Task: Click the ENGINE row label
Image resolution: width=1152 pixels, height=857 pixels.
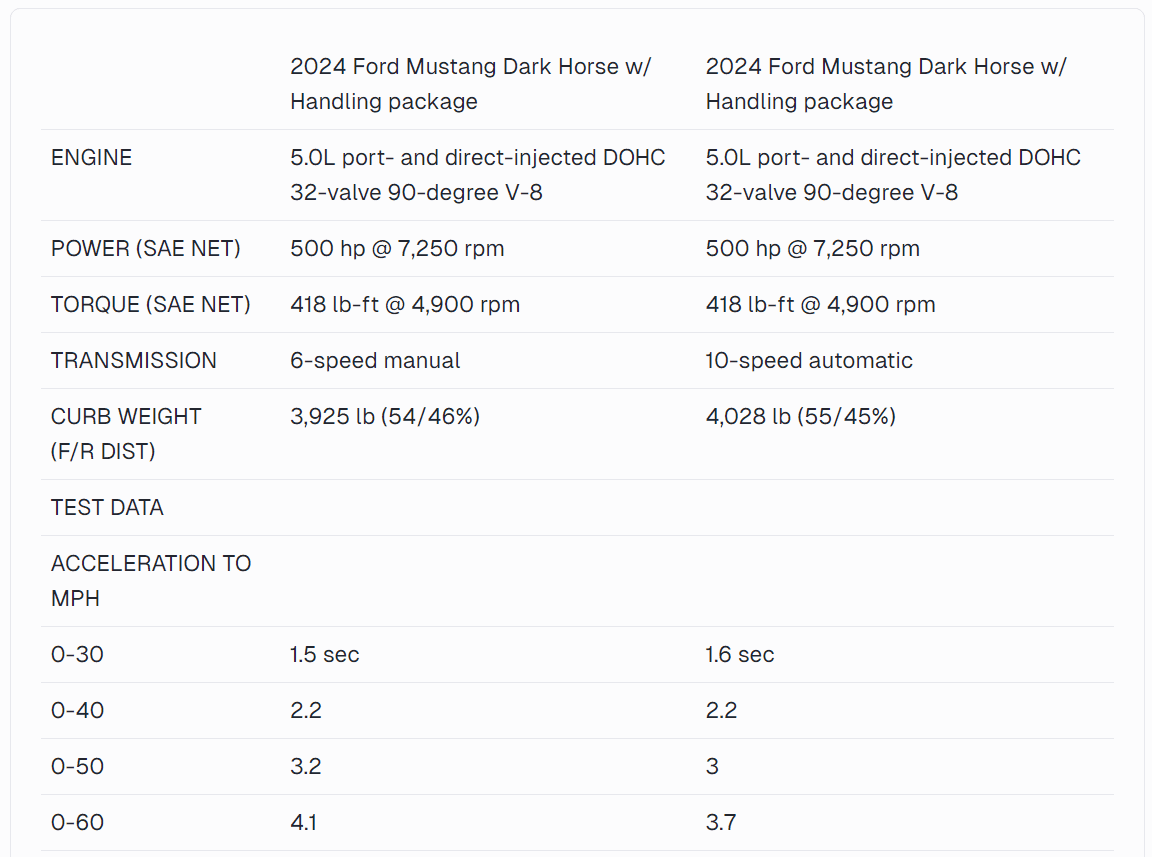Action: click(x=91, y=157)
